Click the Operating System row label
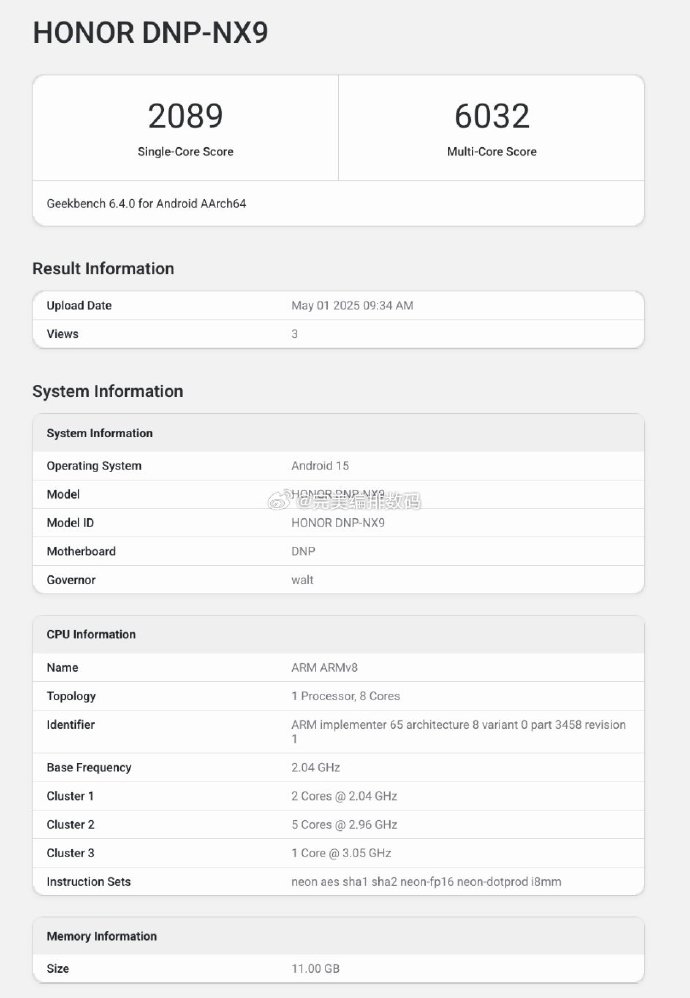 pyautogui.click(x=94, y=465)
